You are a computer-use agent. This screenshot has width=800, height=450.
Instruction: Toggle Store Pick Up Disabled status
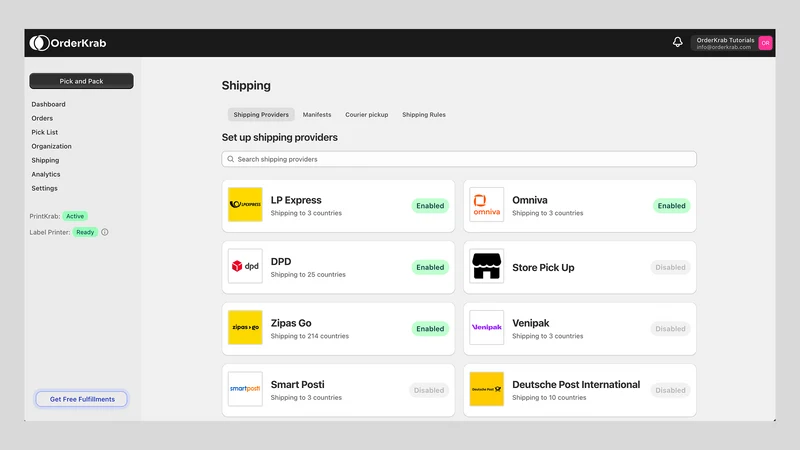tap(670, 267)
